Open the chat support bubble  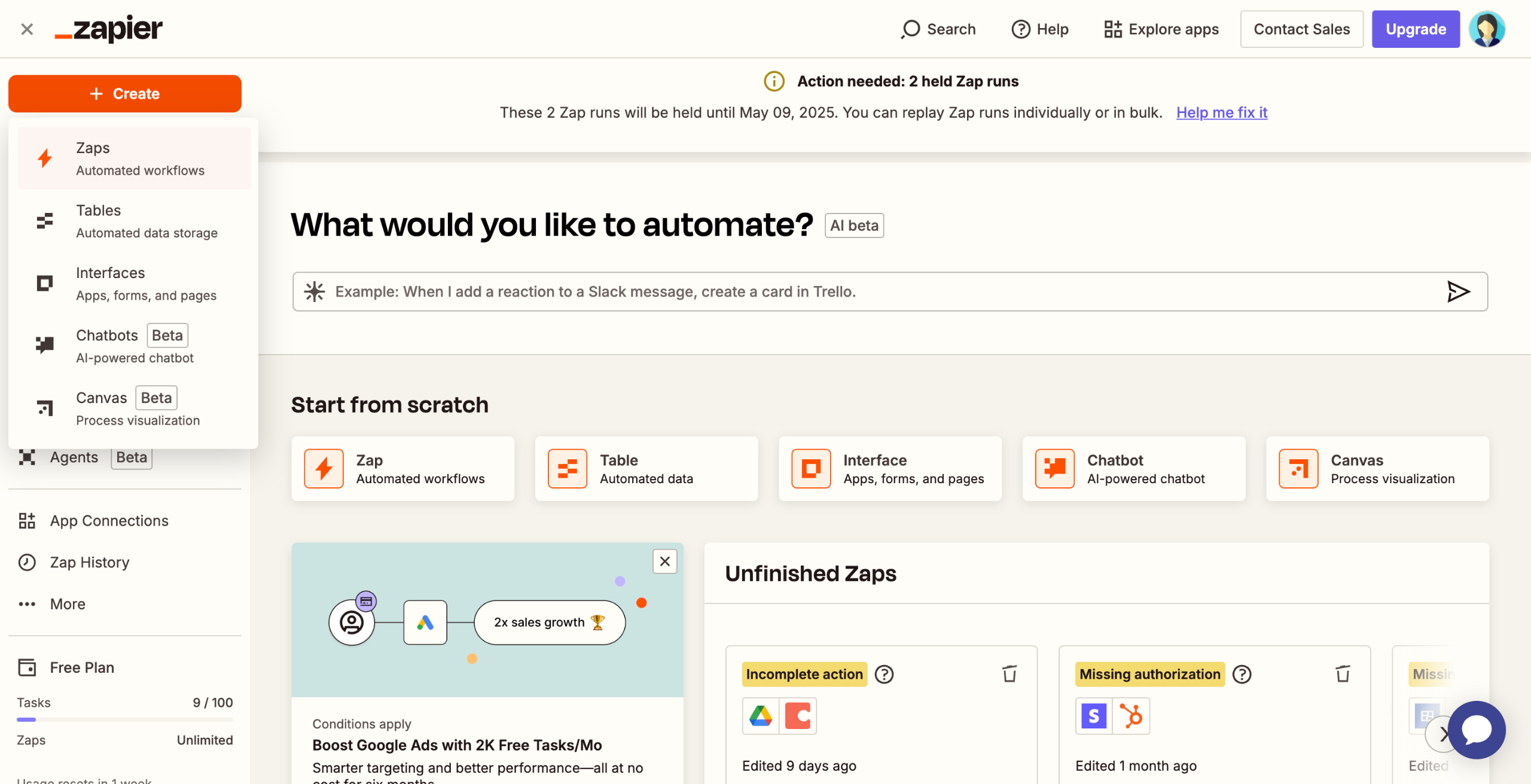[x=1476, y=730]
